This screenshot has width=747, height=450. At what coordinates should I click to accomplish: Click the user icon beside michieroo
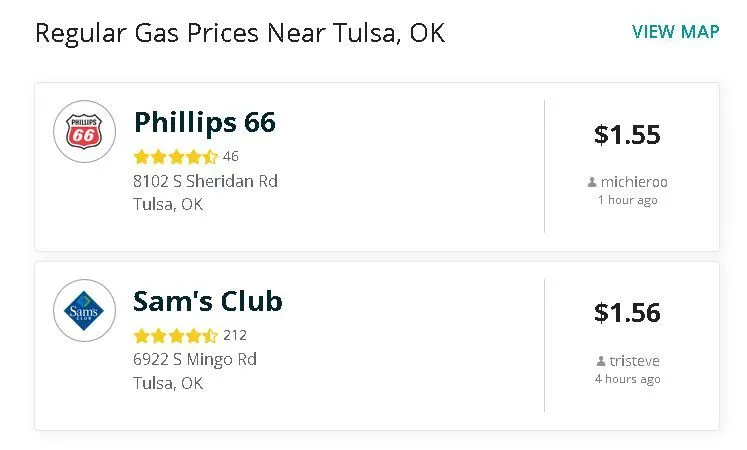click(x=593, y=183)
